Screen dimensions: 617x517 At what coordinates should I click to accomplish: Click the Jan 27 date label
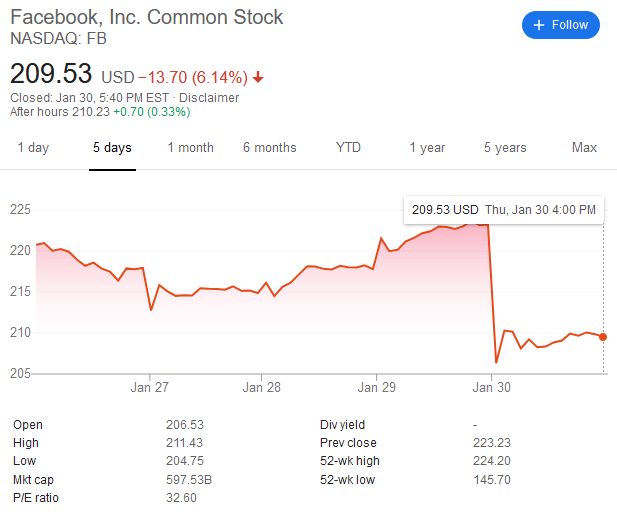[x=148, y=387]
